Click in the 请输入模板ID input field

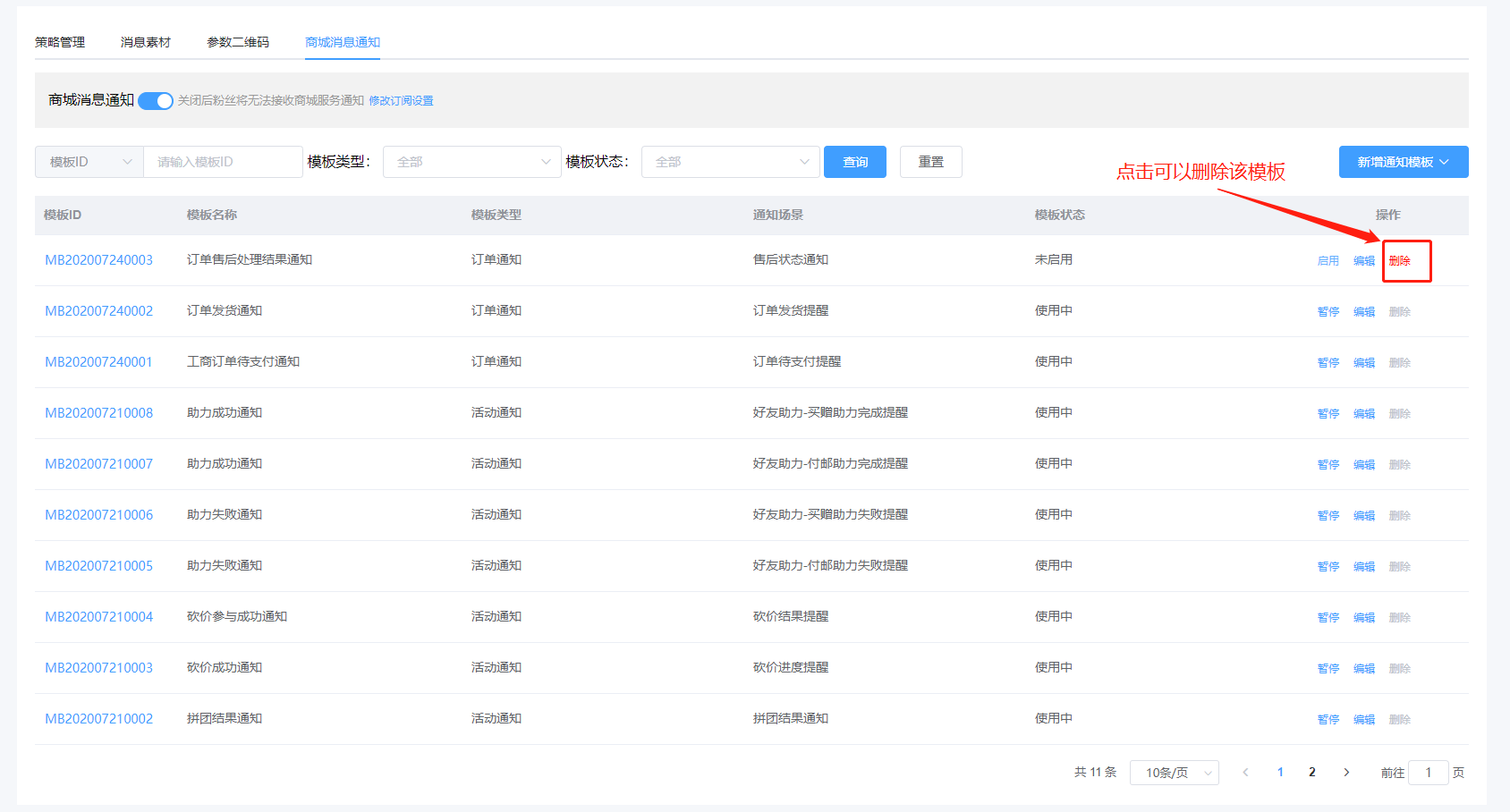click(223, 162)
